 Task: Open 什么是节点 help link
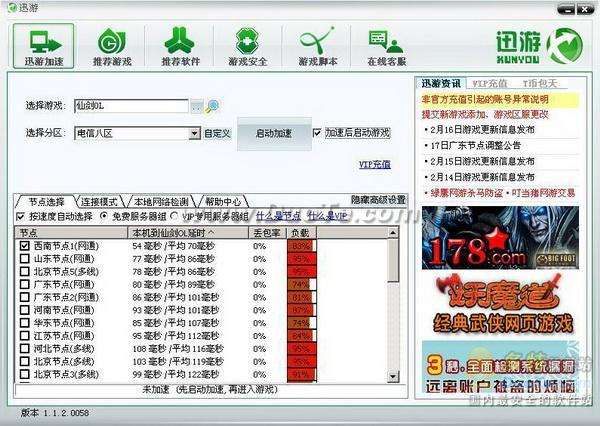click(x=278, y=216)
